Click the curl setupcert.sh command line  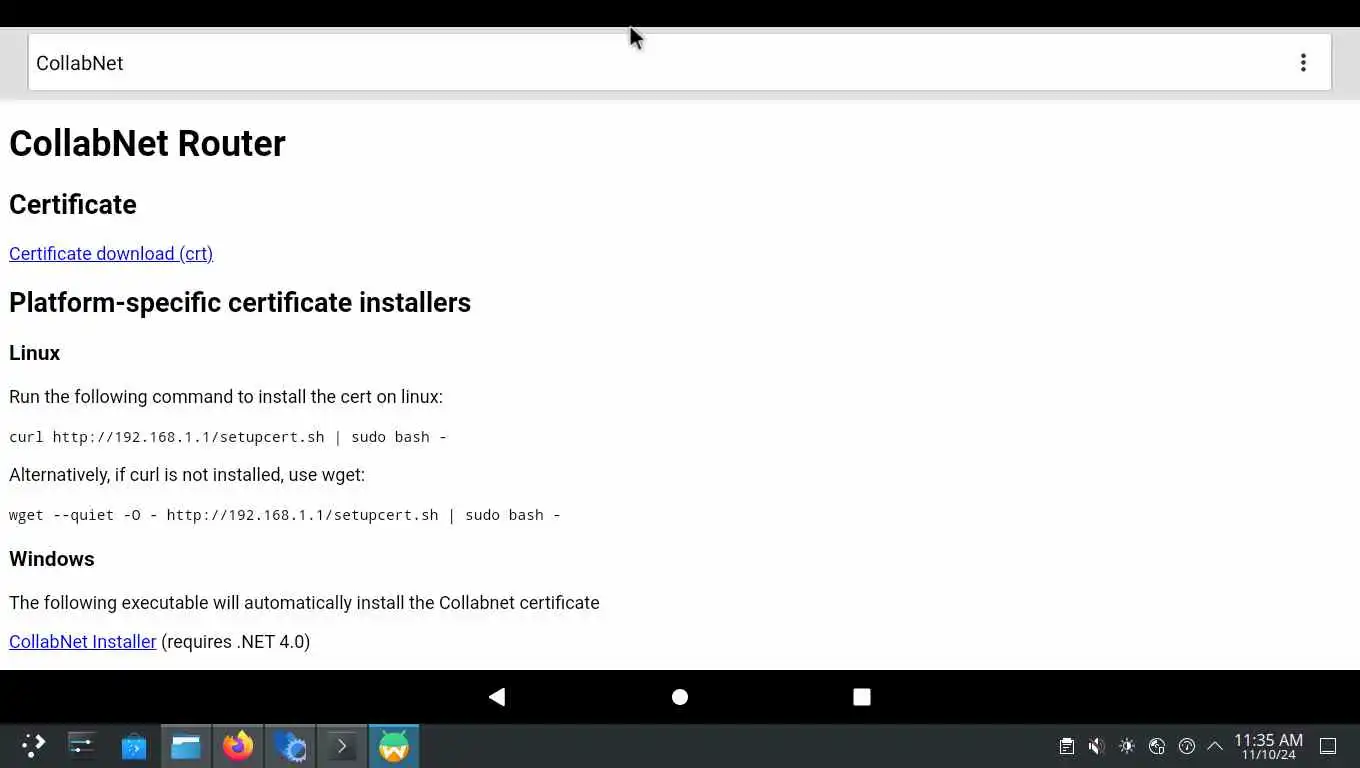[x=228, y=437]
